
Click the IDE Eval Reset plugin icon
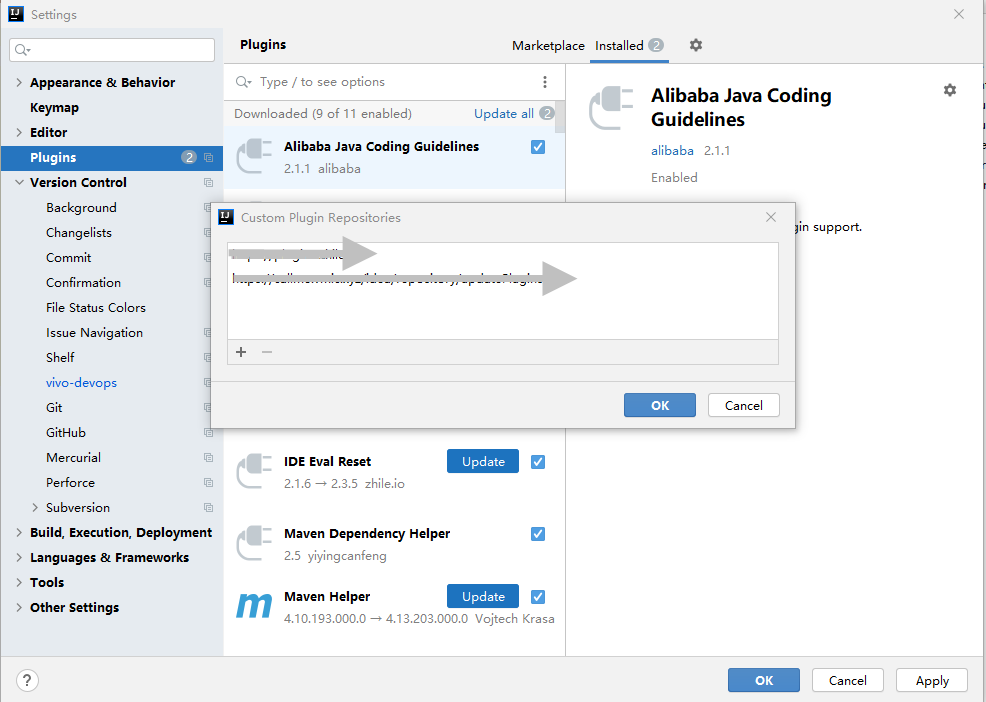(x=254, y=471)
